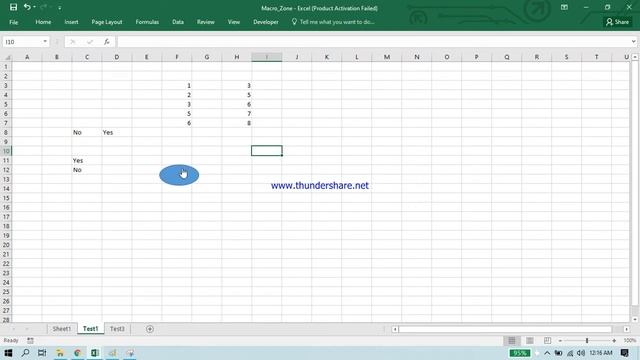This screenshot has height=360, width=640.
Task: Click the 100% zoom level text
Action: (629, 340)
